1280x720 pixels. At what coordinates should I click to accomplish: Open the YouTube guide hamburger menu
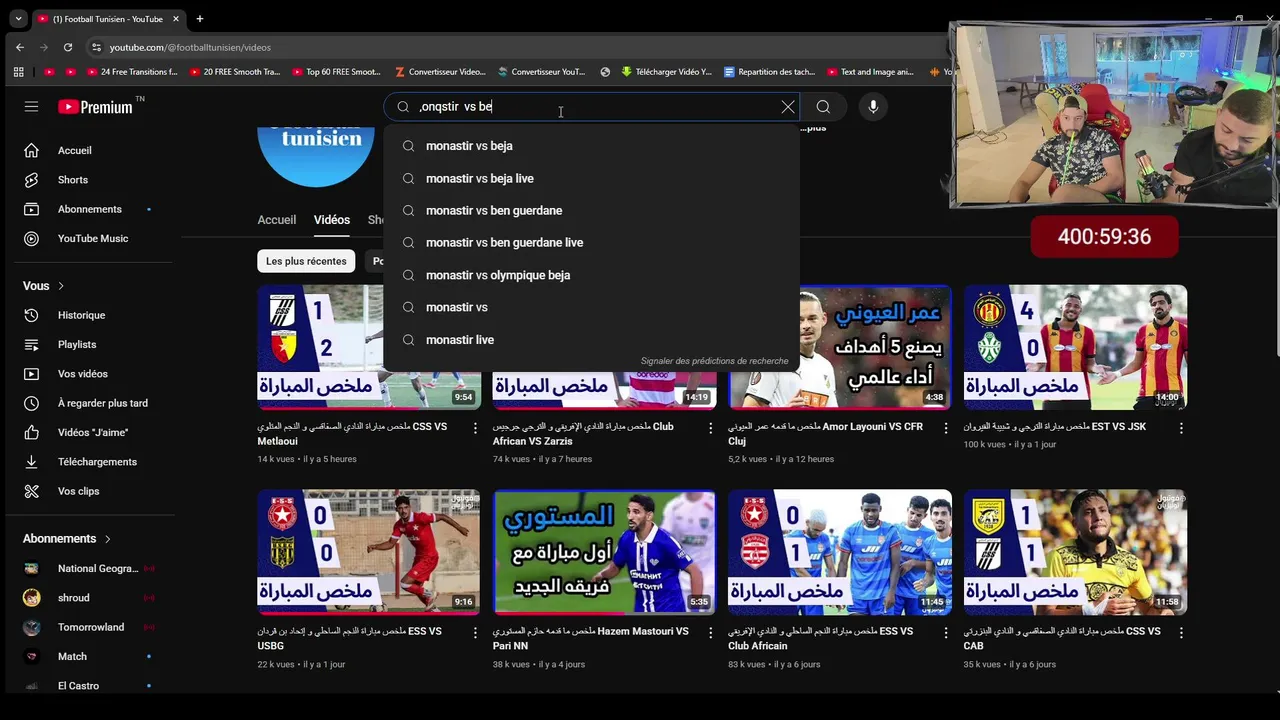(x=31, y=107)
